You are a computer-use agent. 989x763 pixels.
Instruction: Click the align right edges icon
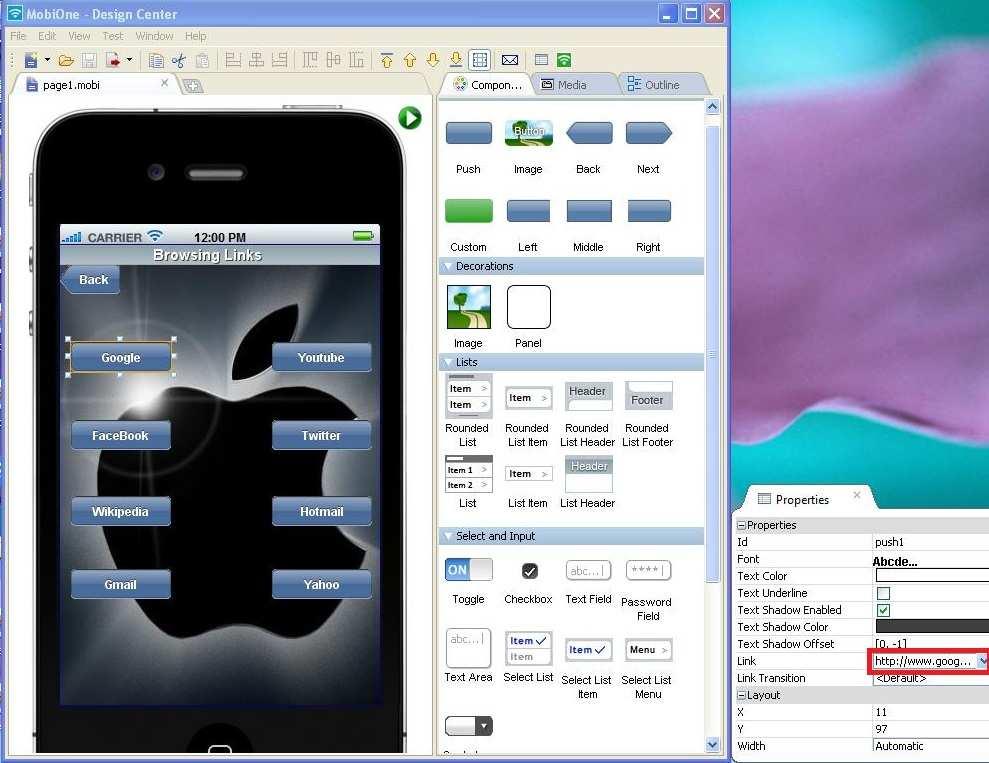coord(279,60)
